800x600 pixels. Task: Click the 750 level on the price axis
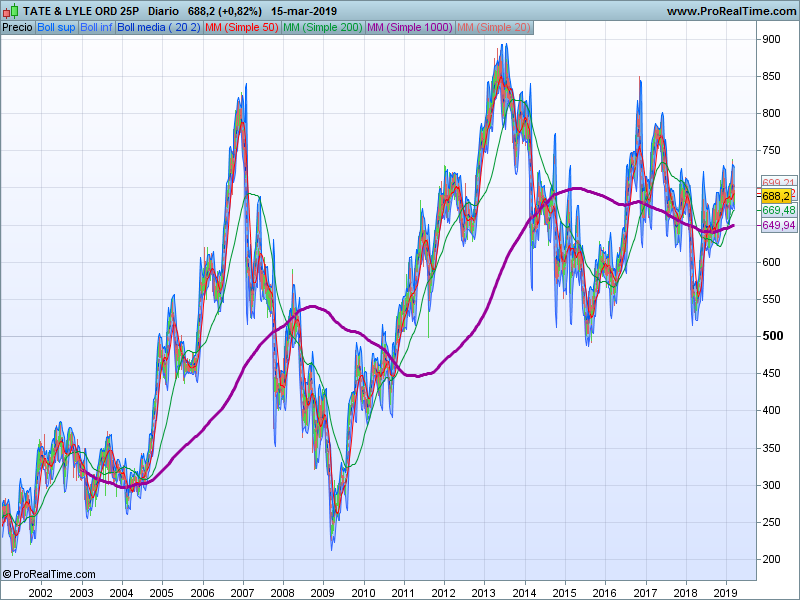[x=771, y=151]
